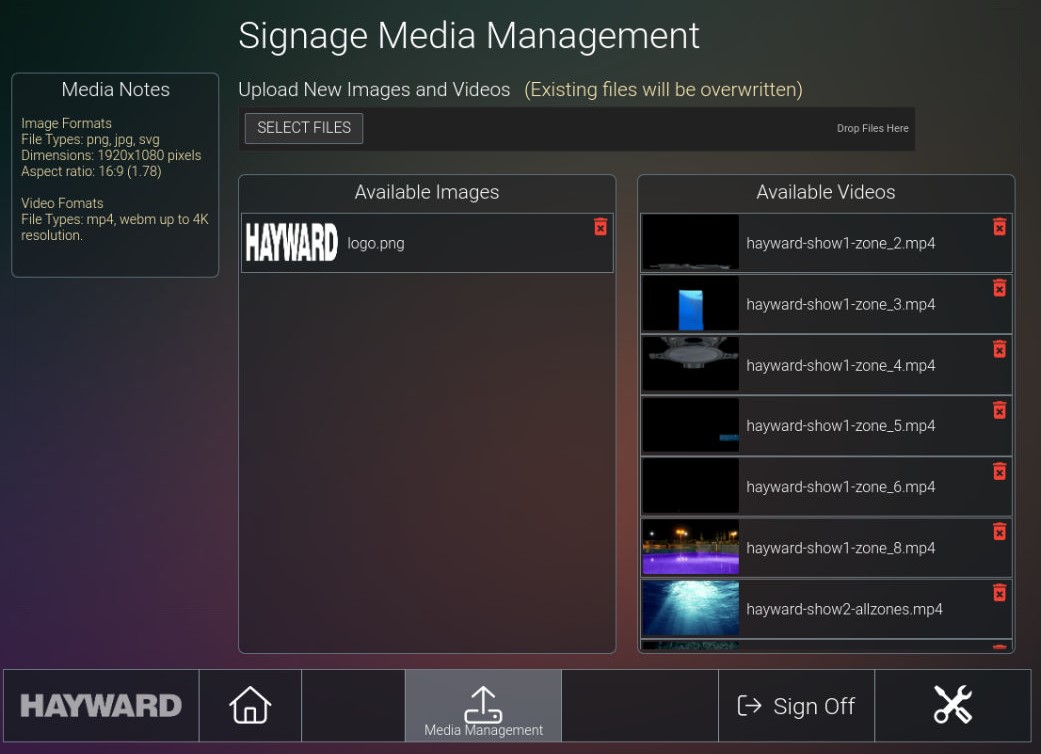Select the zone_3 blue rectangle thumbnail
Viewport: 1041px width, 754px height.
pyautogui.click(x=690, y=303)
